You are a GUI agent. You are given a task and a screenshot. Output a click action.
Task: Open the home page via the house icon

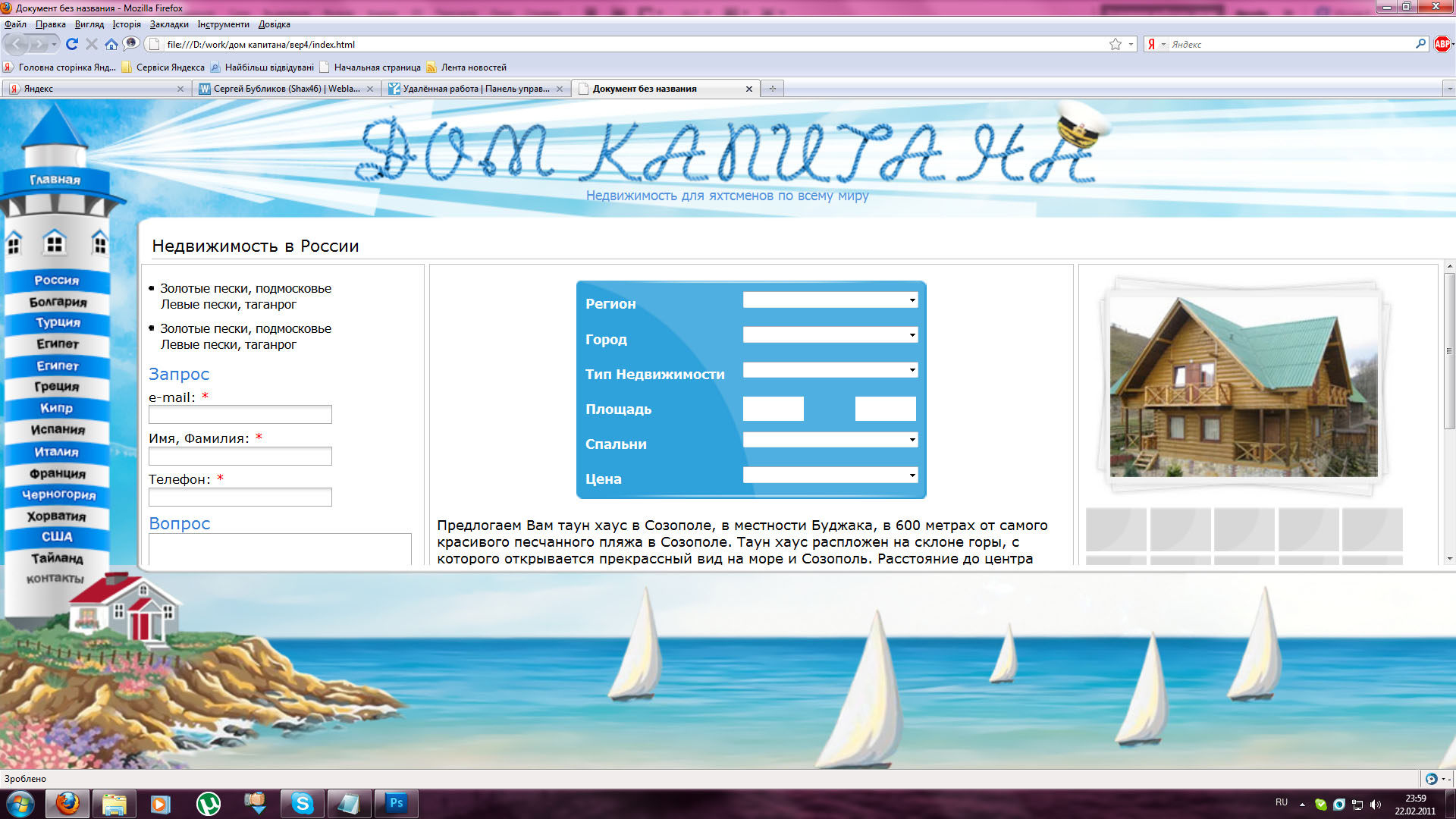point(112,43)
